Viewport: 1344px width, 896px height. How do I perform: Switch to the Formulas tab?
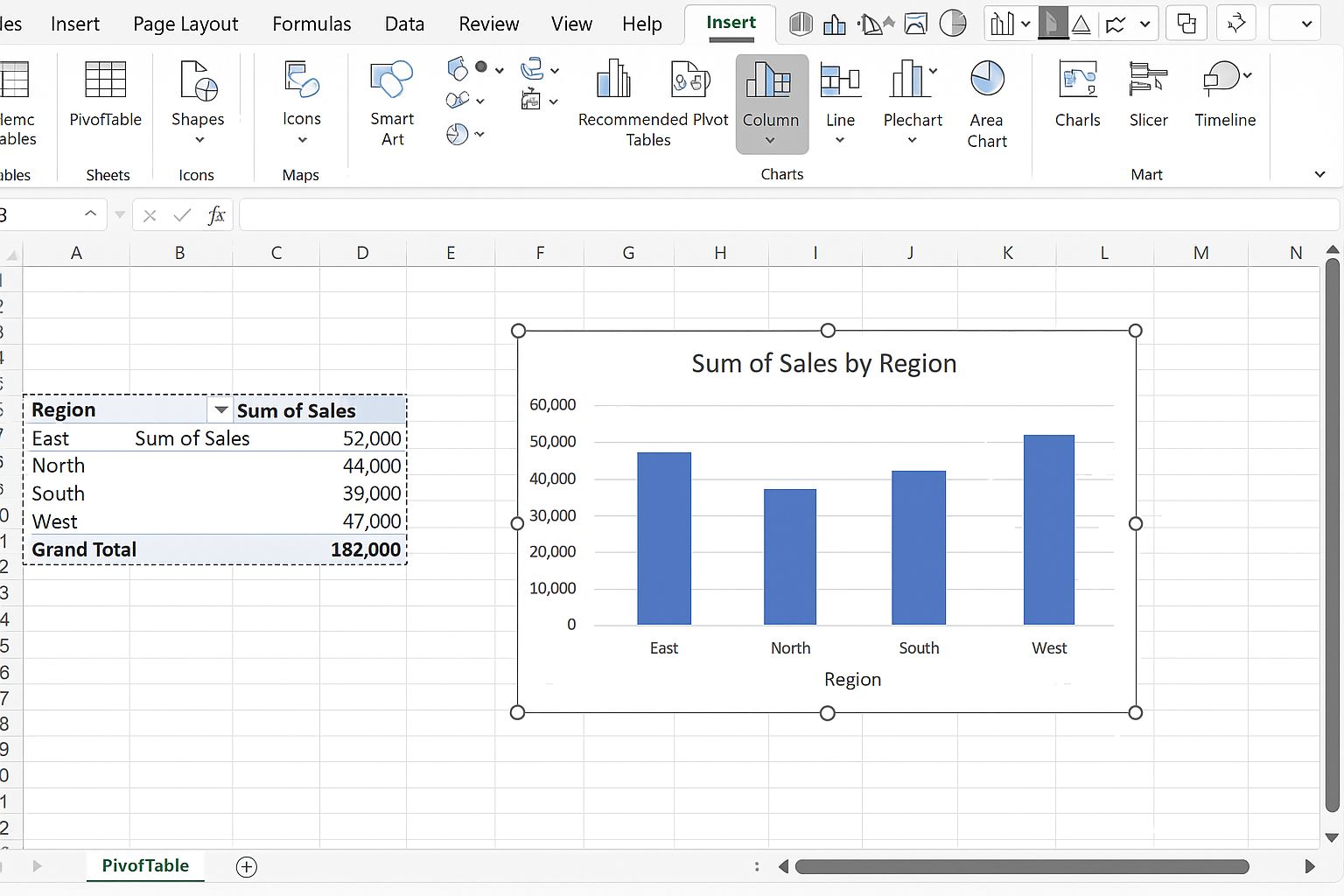[311, 24]
